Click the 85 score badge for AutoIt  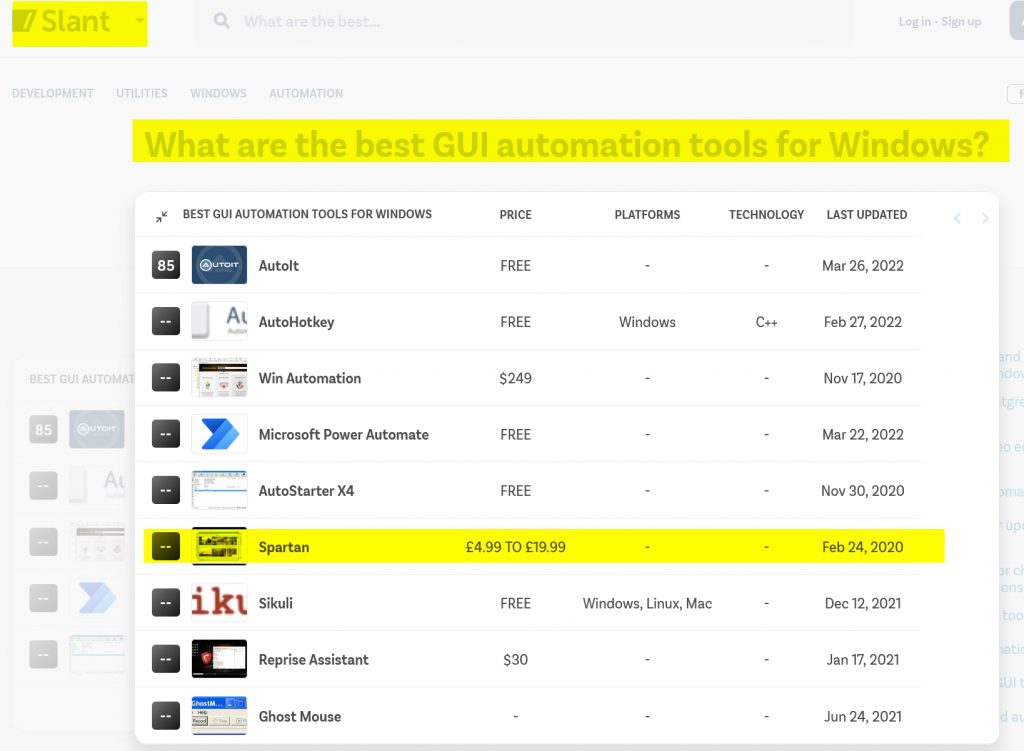(166, 266)
